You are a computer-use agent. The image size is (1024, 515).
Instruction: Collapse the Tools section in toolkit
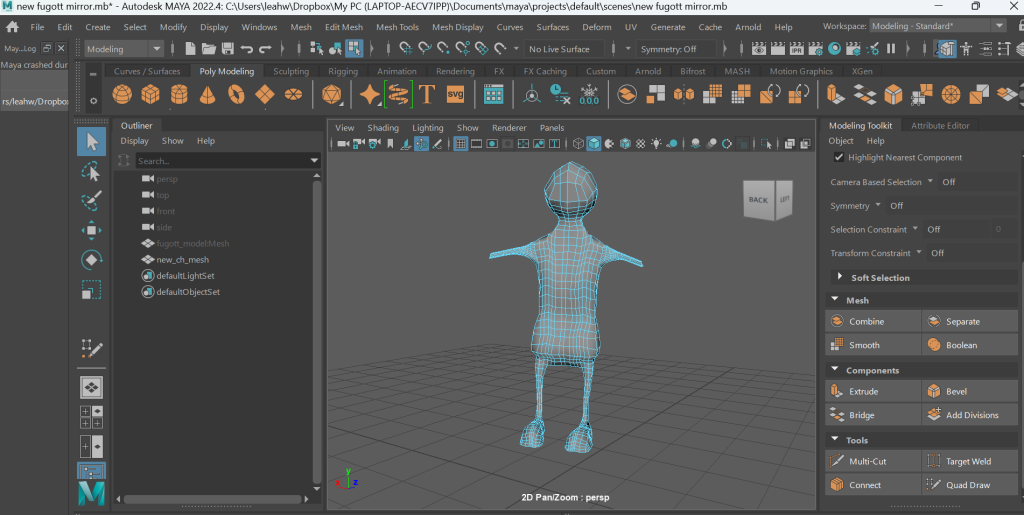click(835, 439)
